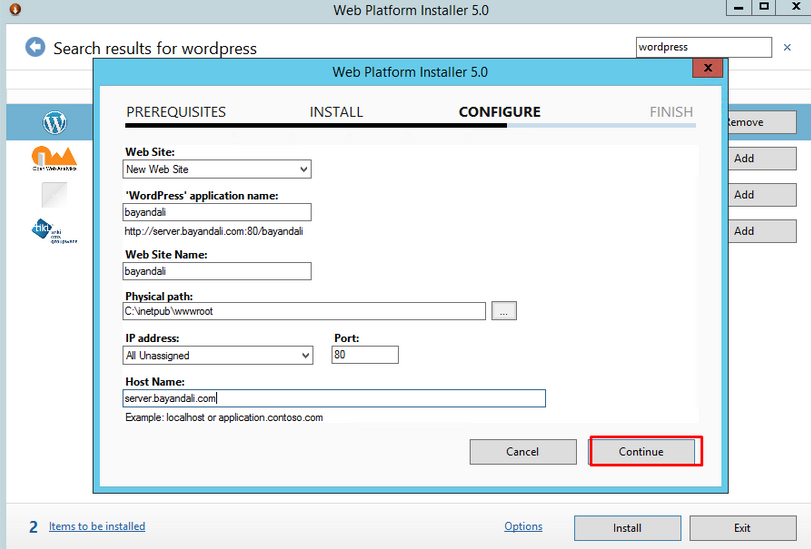Open the Web Site dropdown
This screenshot has width=811, height=549.
217,169
